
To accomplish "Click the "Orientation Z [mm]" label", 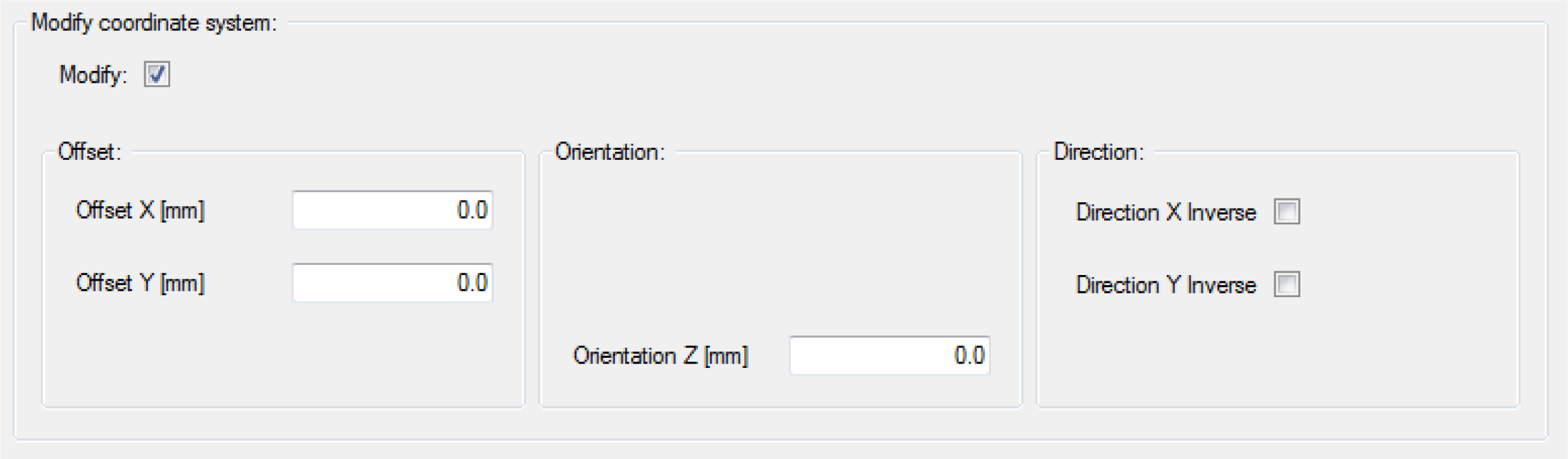I will coord(660,356).
